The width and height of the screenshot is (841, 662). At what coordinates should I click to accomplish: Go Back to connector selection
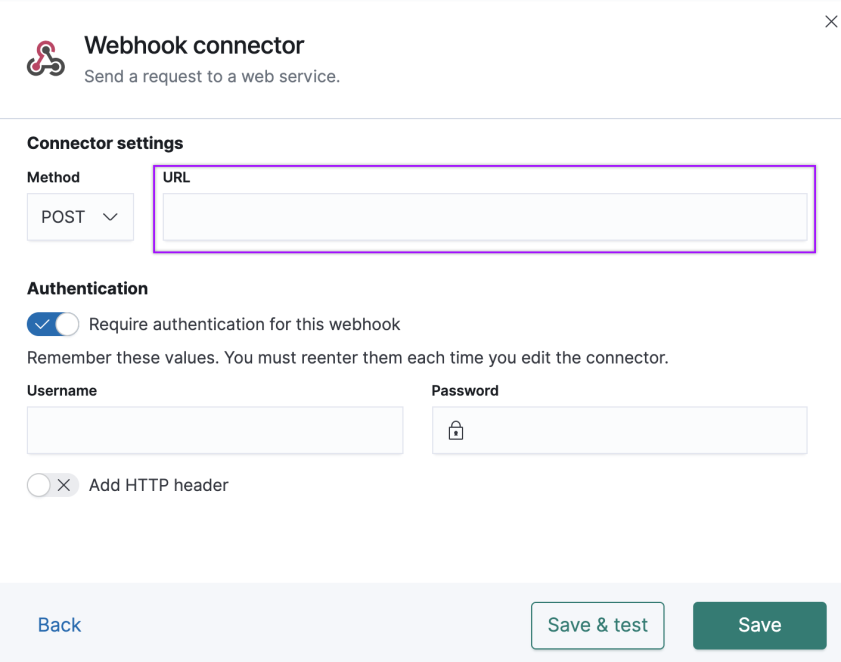pos(59,625)
